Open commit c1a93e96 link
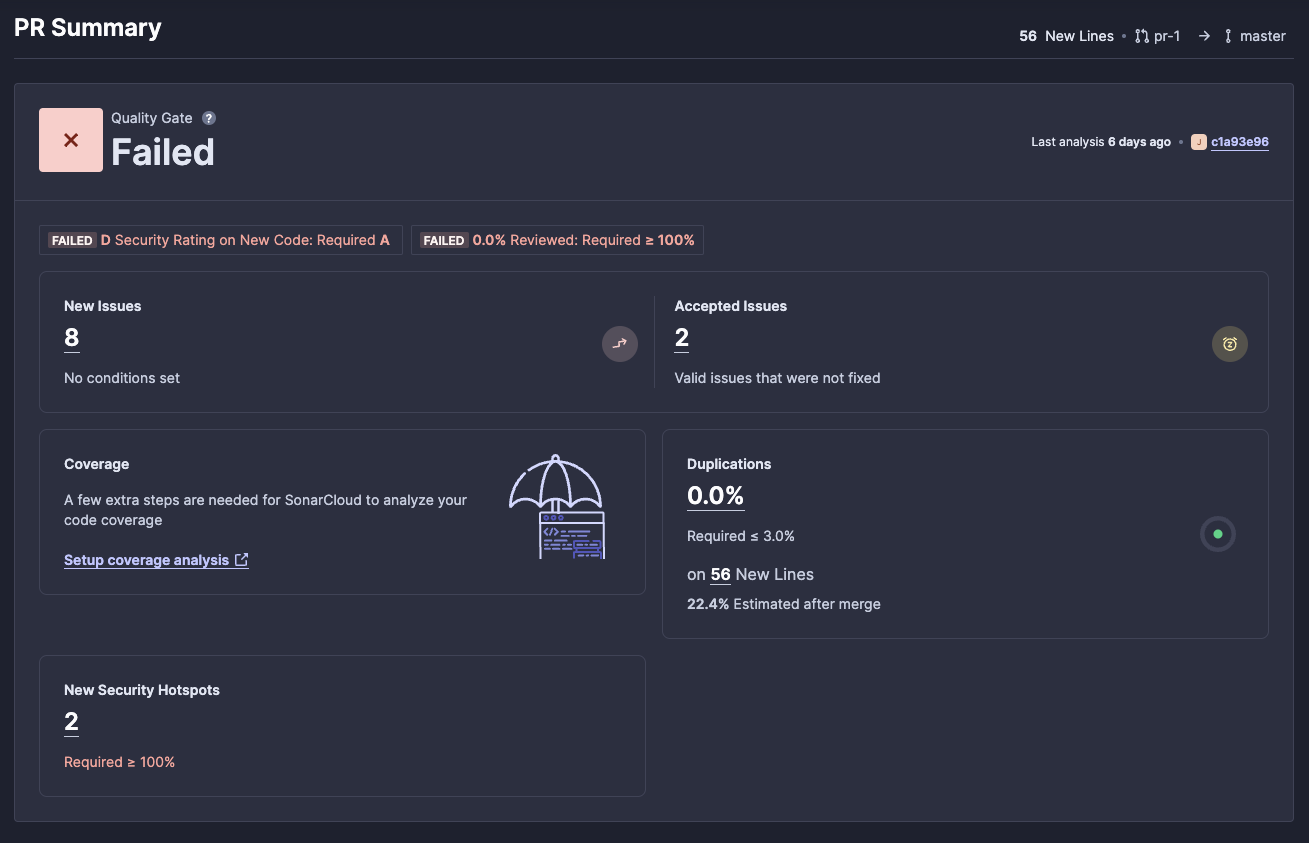 click(1240, 142)
